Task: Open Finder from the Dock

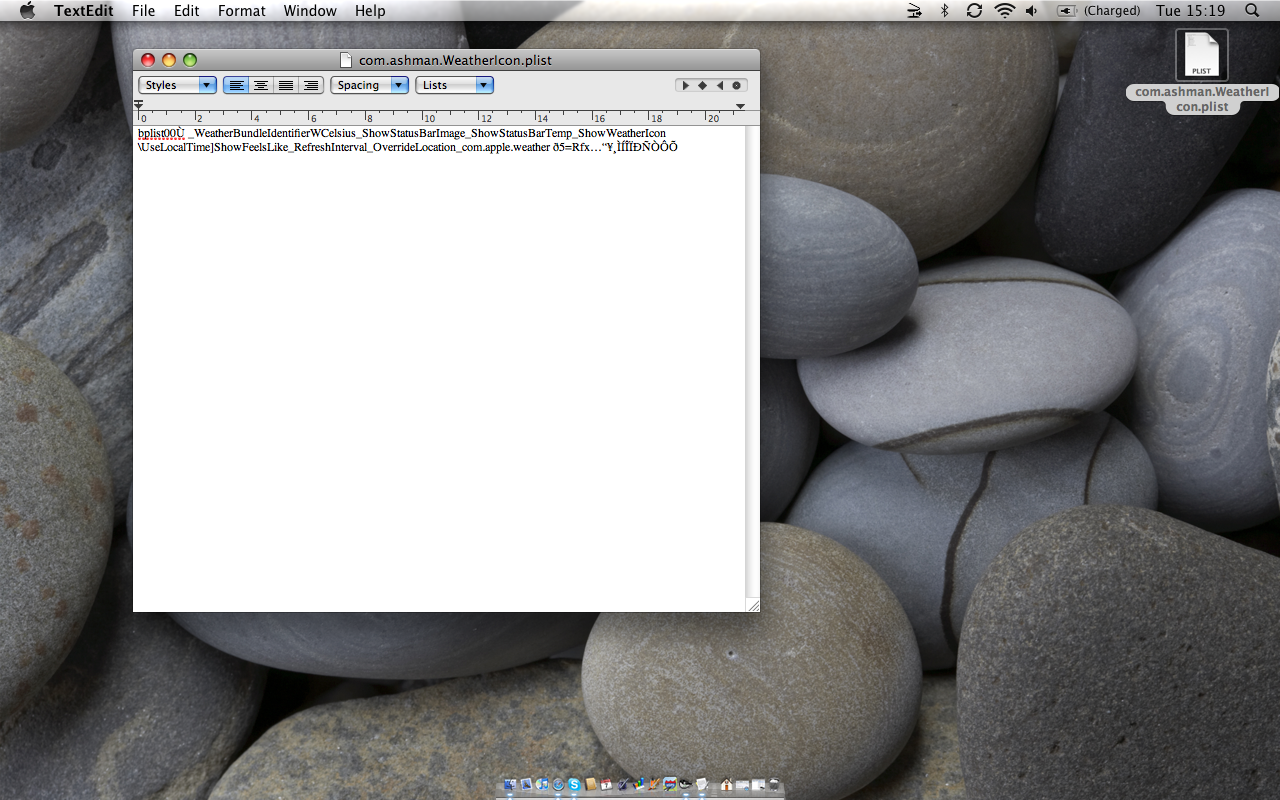Action: click(x=510, y=785)
